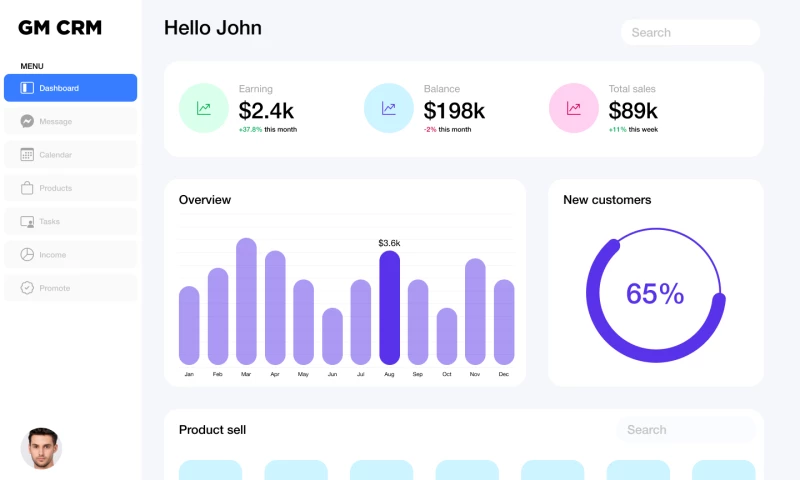Click the blue Balance trend icon
Screen dimensions: 800x480
(388, 108)
